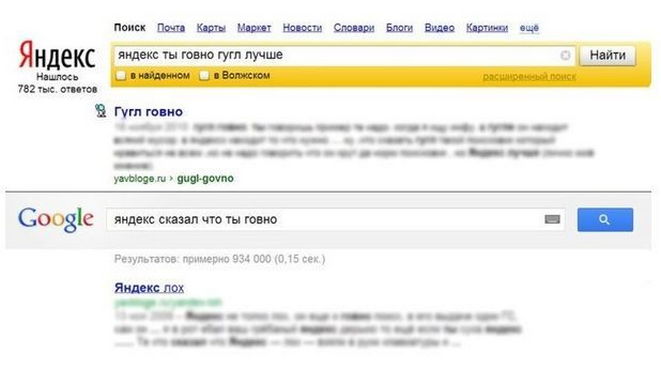Click the Yandex logo
This screenshot has width=661, height=384.
click(57, 55)
